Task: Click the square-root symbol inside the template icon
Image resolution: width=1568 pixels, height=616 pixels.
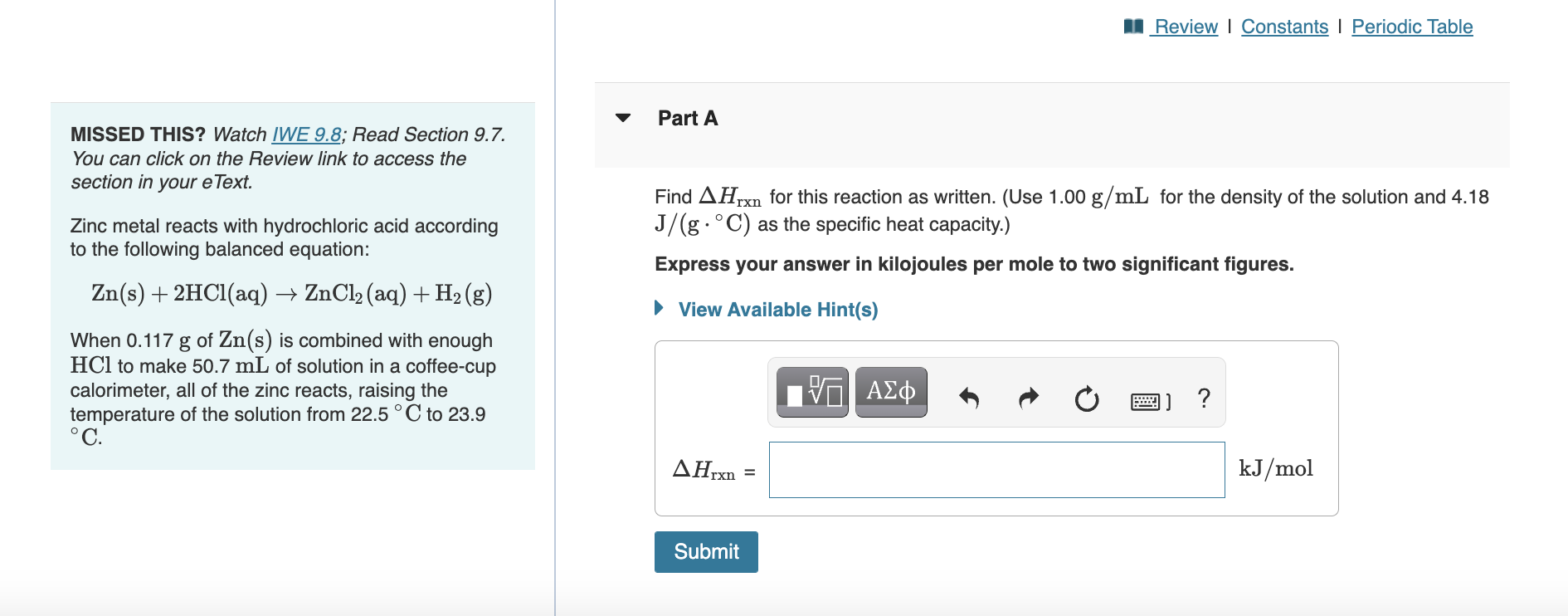Action: pyautogui.click(x=817, y=389)
